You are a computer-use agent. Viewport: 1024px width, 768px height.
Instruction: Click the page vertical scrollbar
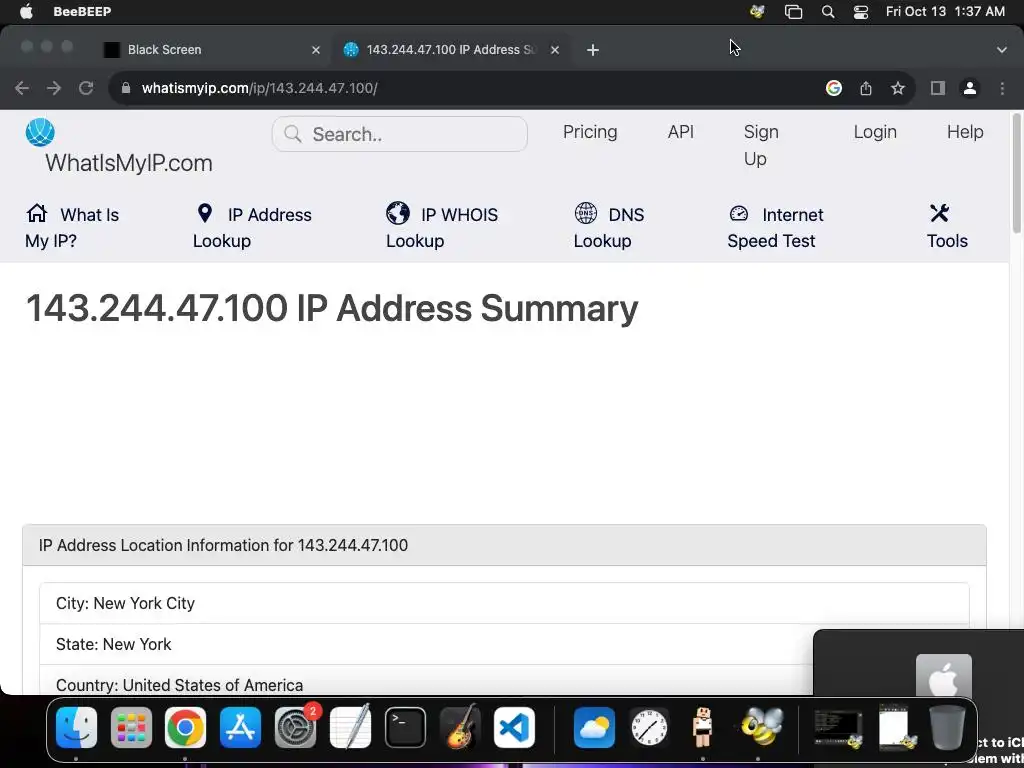1016,173
